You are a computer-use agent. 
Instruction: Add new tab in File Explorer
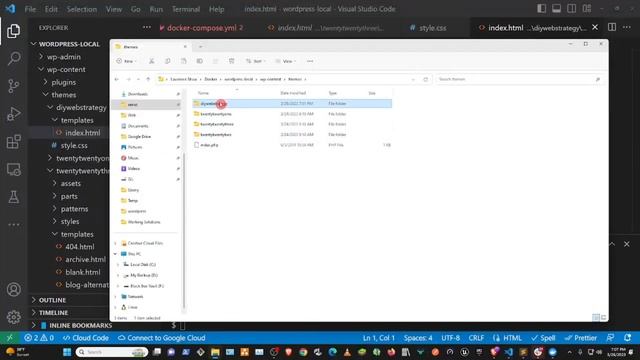[x=200, y=47]
